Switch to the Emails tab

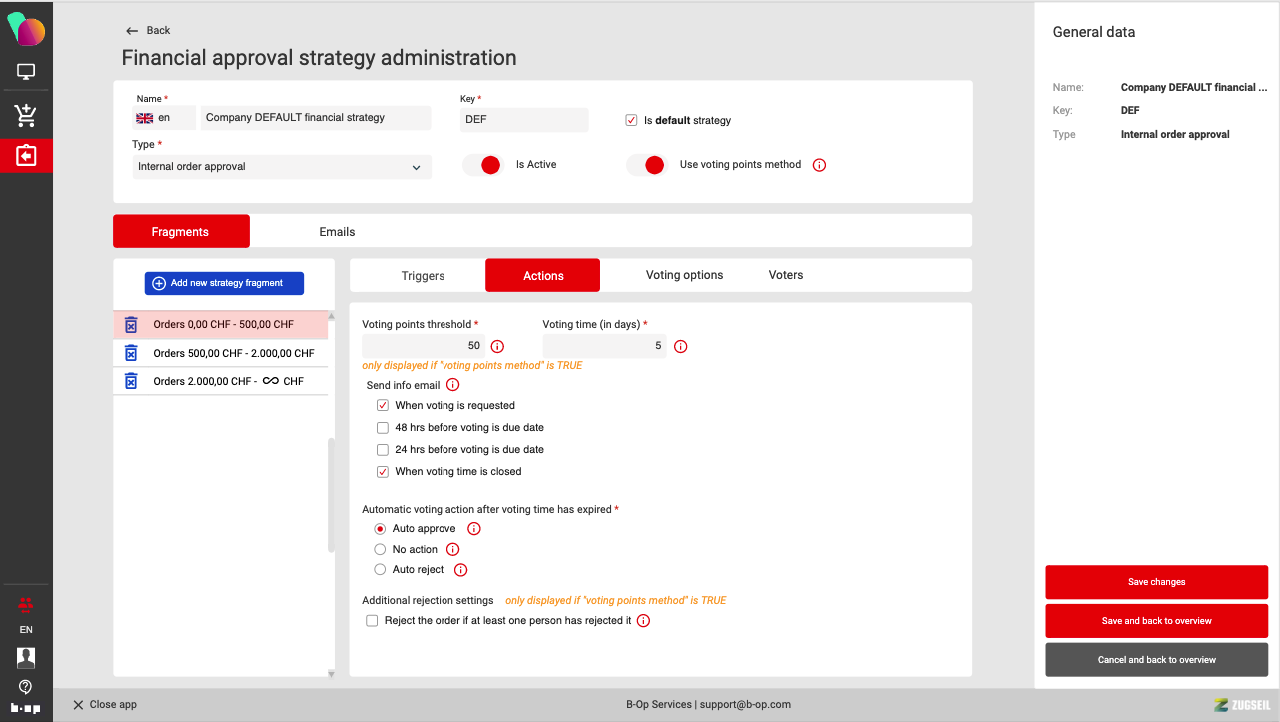point(337,232)
